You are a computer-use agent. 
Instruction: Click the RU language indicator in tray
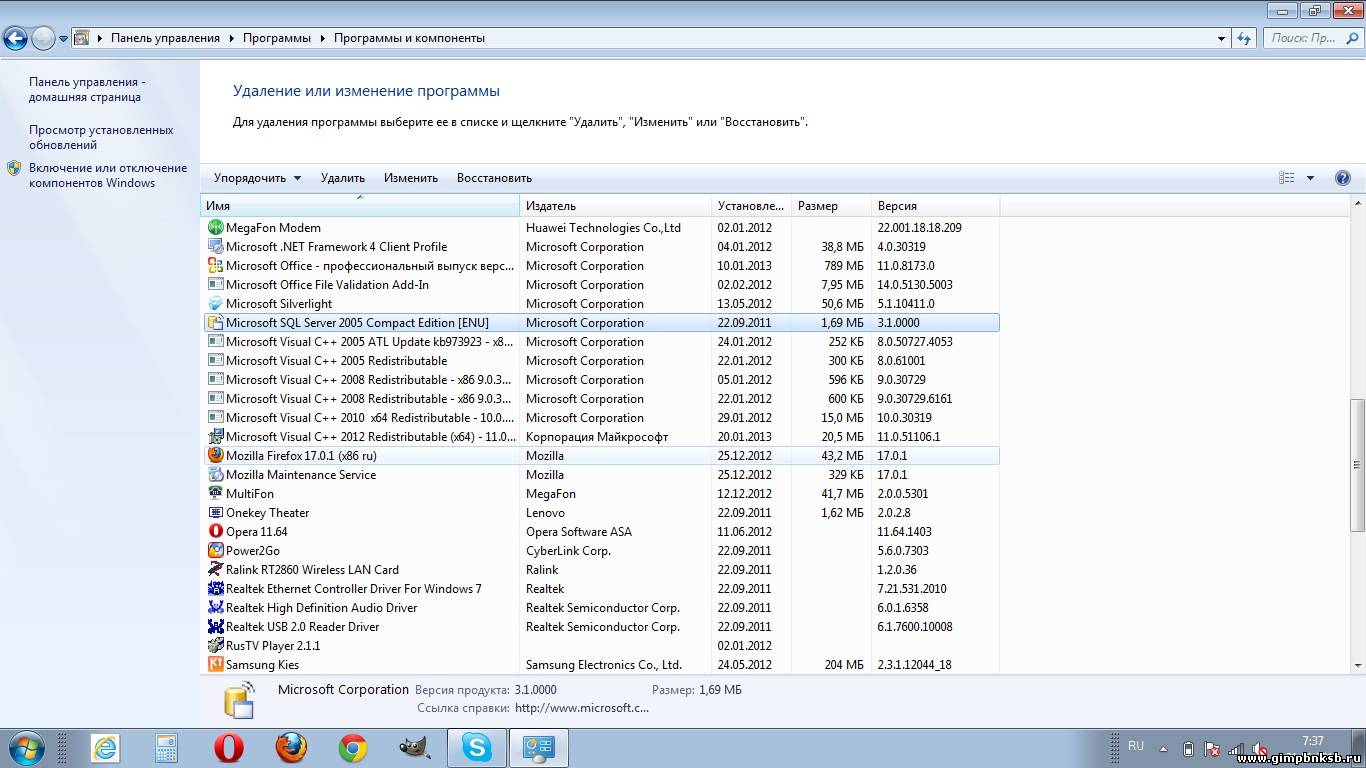click(1136, 746)
